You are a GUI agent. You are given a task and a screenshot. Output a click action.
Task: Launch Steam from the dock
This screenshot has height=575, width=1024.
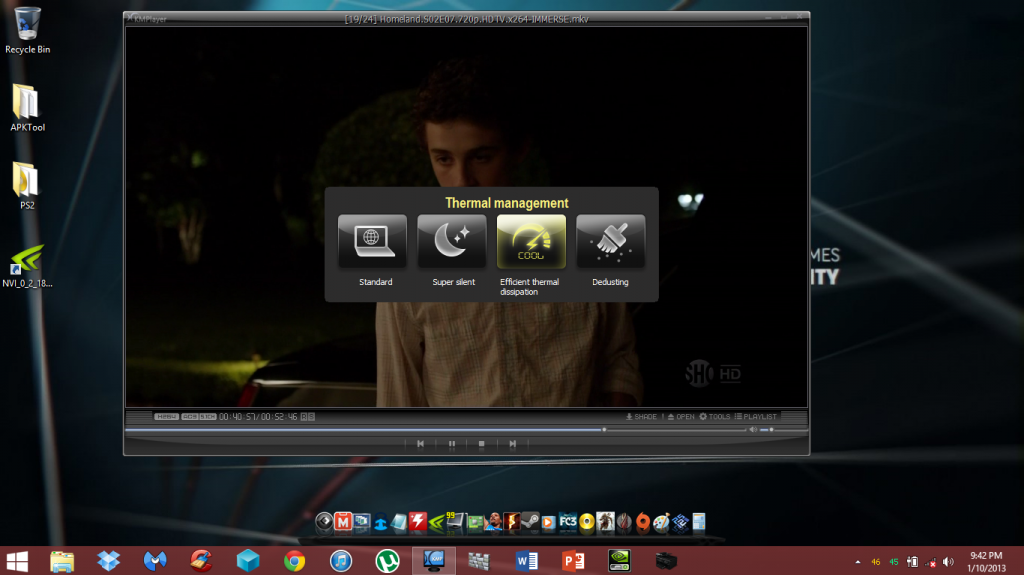pyautogui.click(x=530, y=521)
